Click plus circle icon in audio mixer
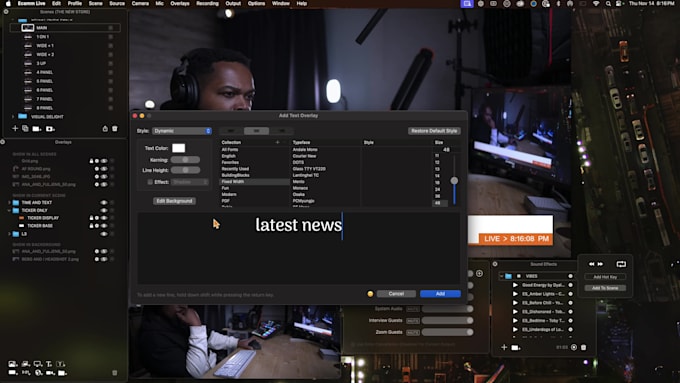Screen dimensions: 680x383 click(479, 273)
